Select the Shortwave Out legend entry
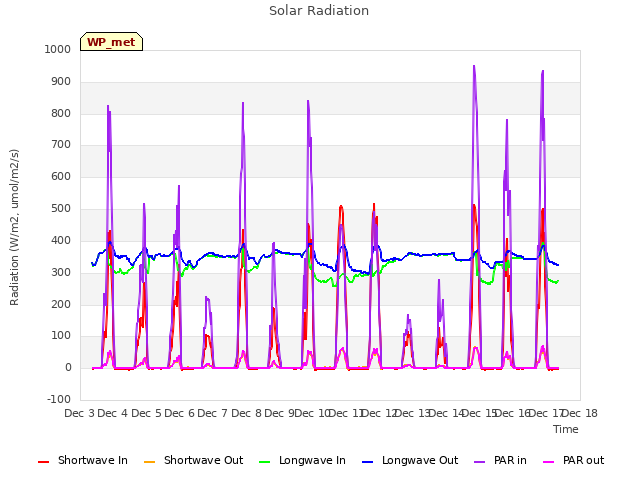Image resolution: width=640 pixels, height=480 pixels. click(193, 460)
